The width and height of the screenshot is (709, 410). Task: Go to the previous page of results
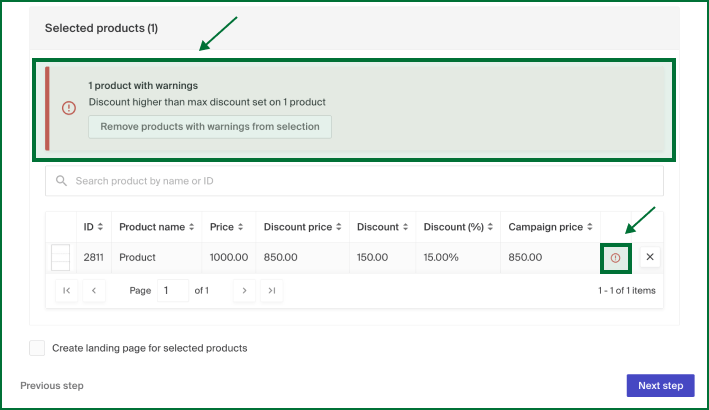tap(93, 290)
